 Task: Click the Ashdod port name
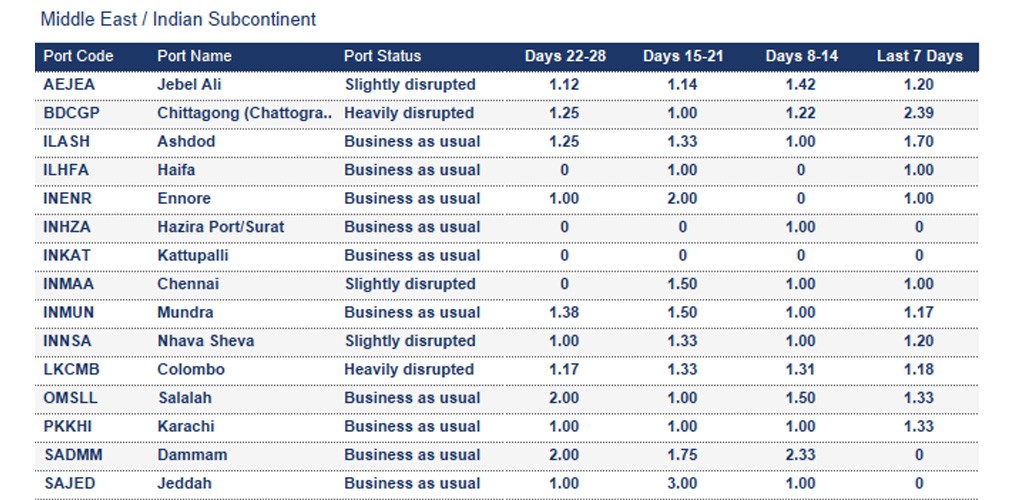[186, 141]
